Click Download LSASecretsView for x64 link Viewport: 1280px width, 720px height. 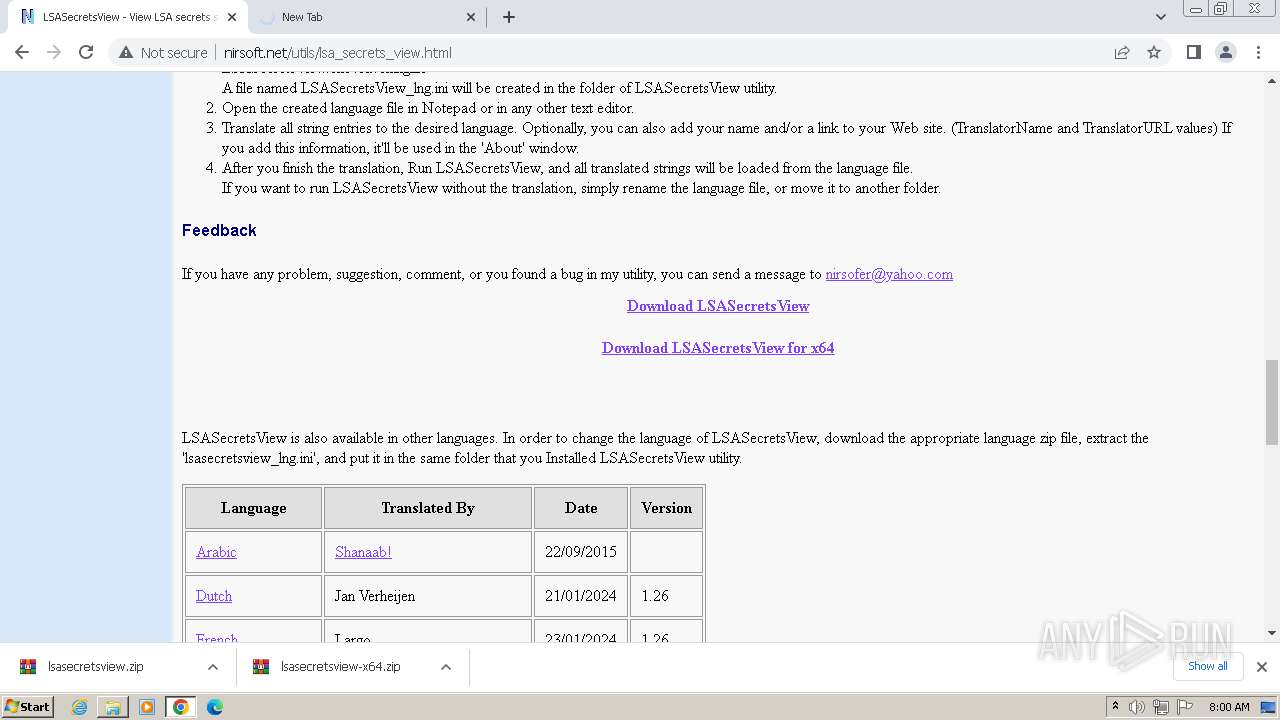pos(718,348)
